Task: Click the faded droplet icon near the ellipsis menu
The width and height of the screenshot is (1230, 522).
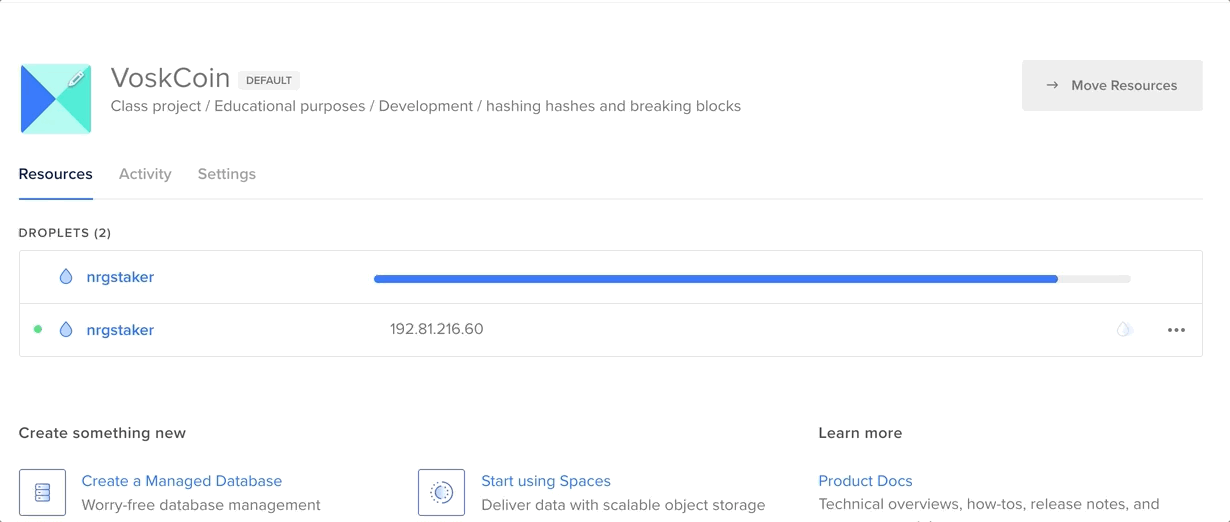Action: 1124,329
